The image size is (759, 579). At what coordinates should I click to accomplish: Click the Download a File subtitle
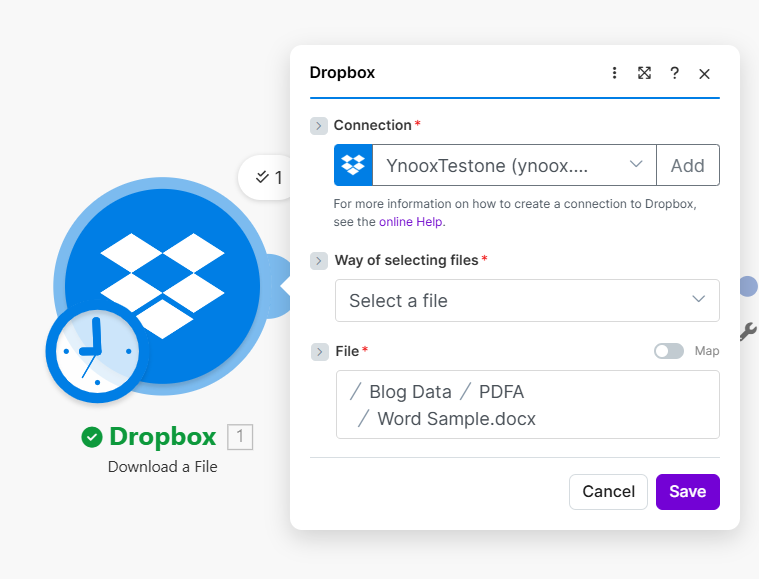click(163, 467)
